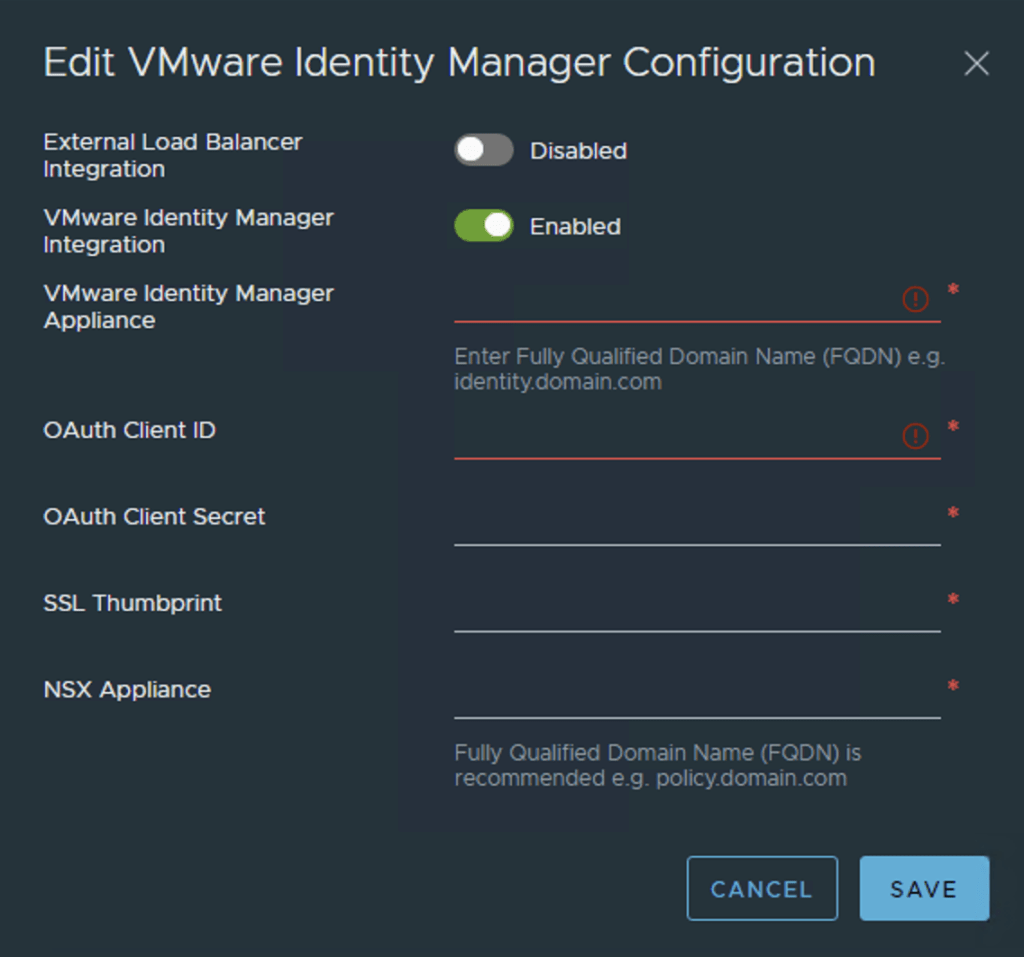Click error icon in Identity Manager Appliance field
Screen dimensions: 1024x957
pos(915,299)
